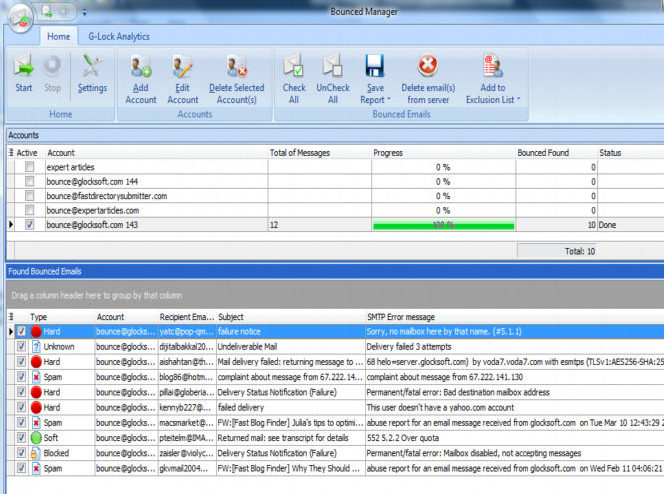This screenshot has width=664, height=494.
Task: Click the Spam icon for macsmarket row
Action: tap(36, 422)
